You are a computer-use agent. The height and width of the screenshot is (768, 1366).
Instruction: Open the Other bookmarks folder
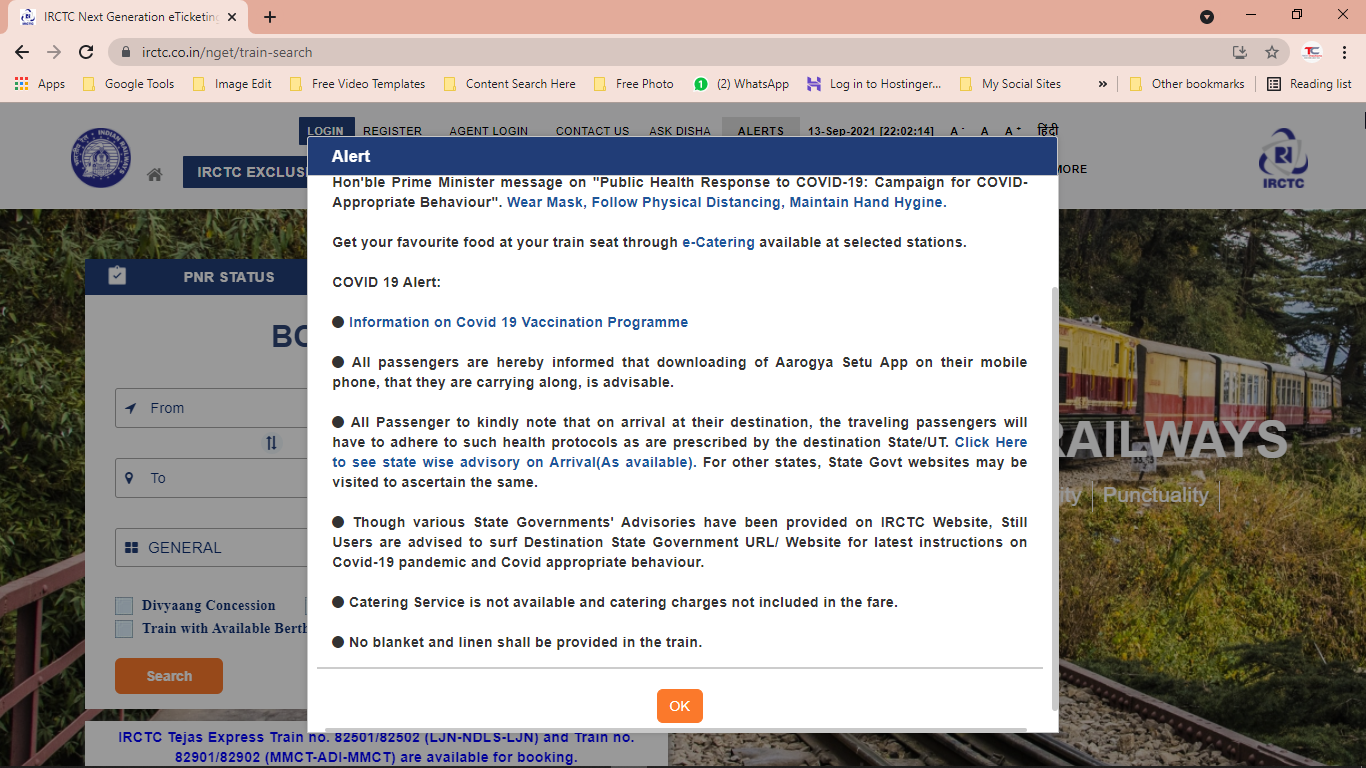[1187, 84]
